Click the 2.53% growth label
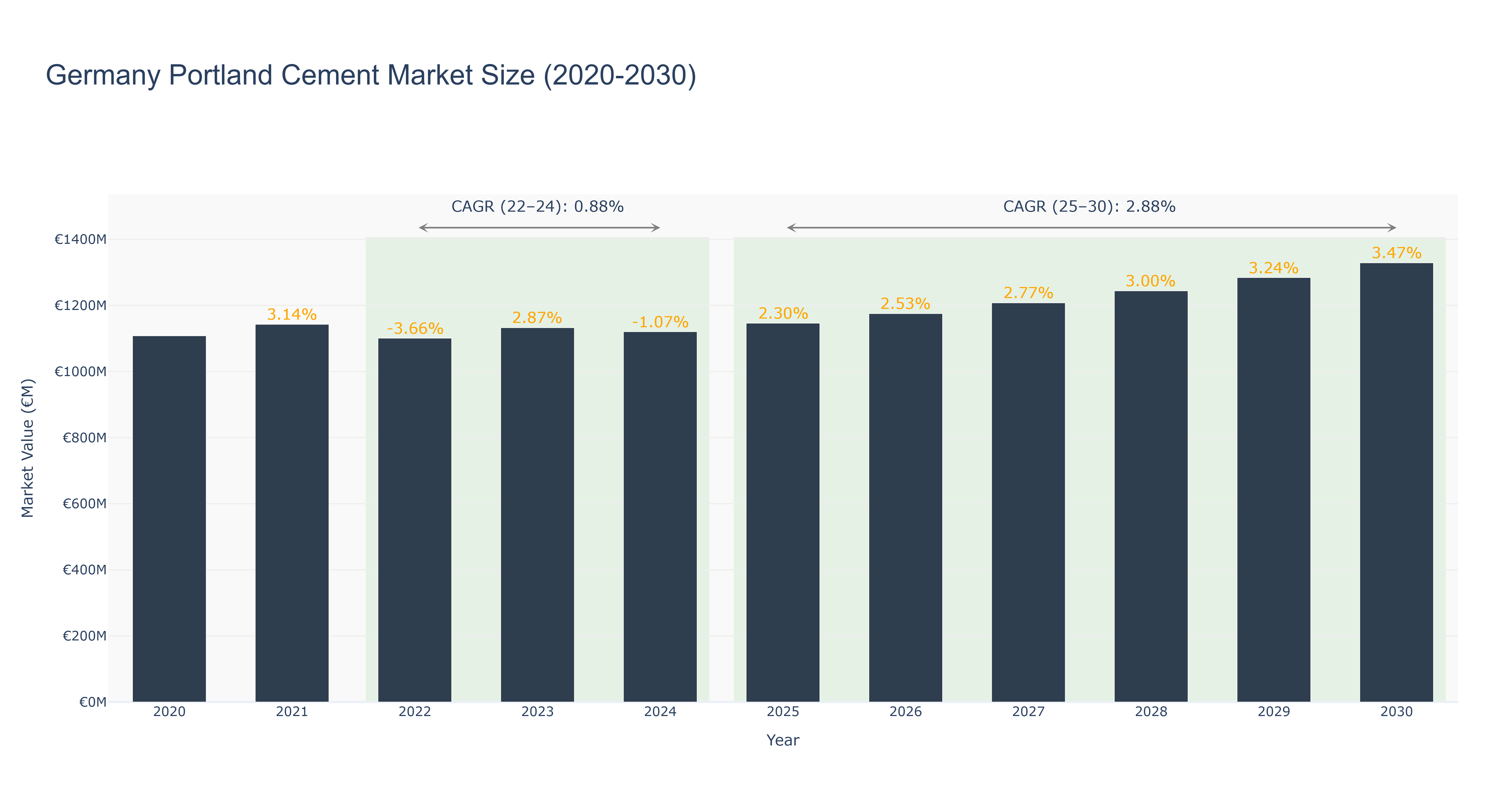 [905, 304]
